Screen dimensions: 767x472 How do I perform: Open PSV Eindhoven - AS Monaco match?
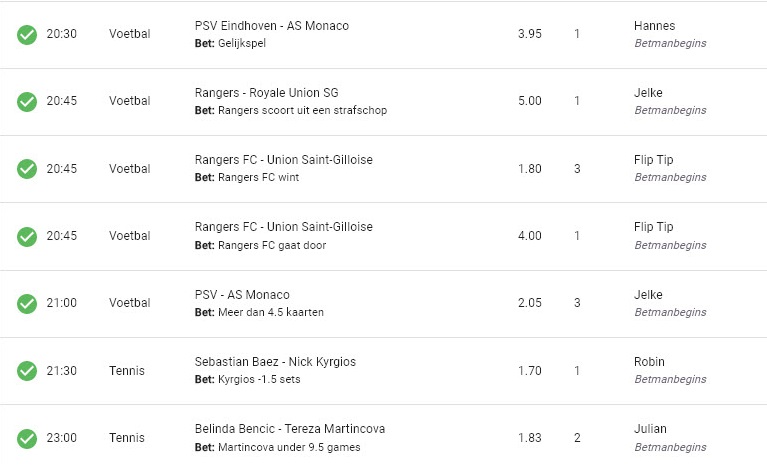click(x=271, y=26)
